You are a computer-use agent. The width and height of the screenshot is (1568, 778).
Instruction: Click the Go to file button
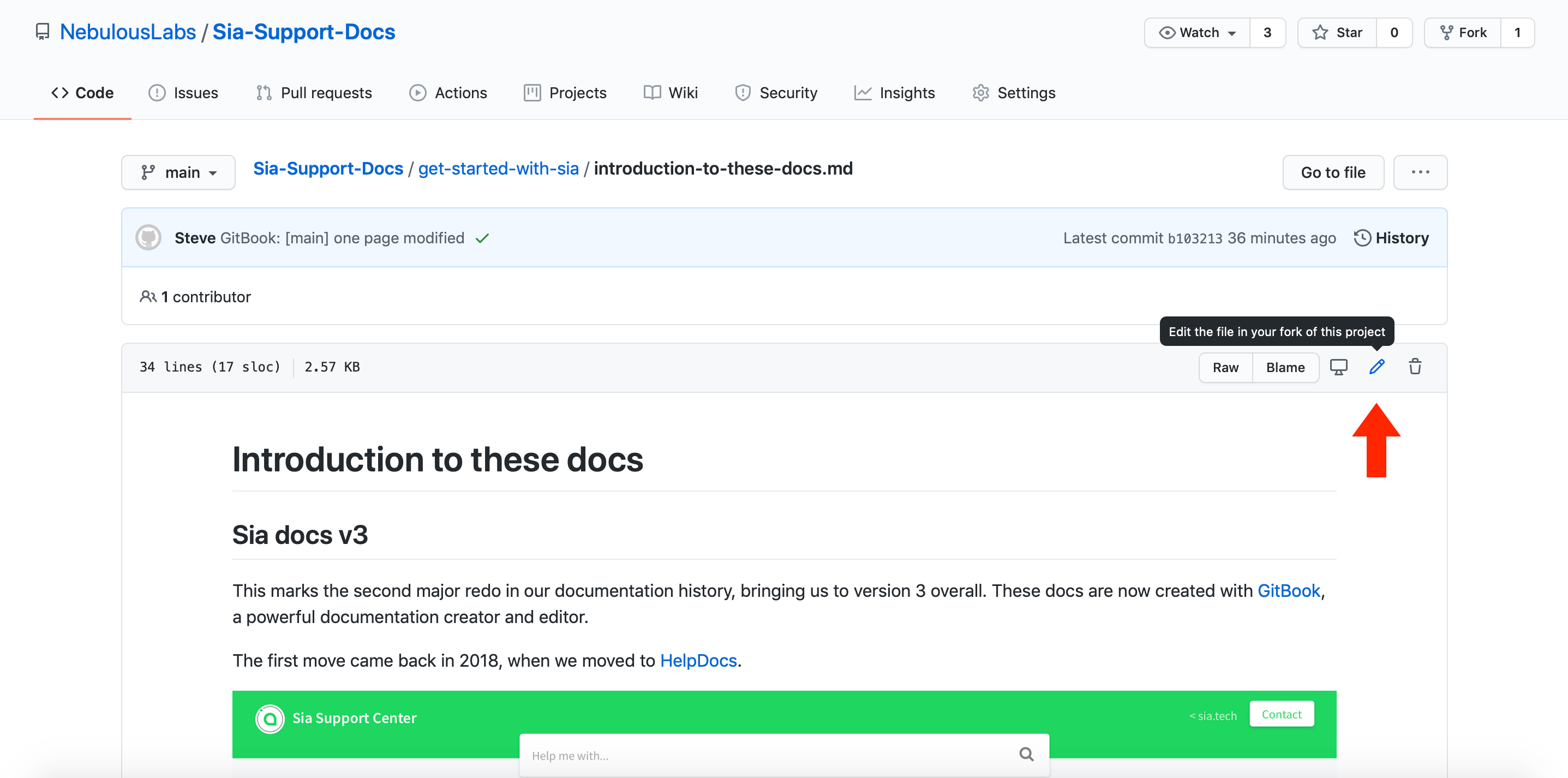[1333, 172]
